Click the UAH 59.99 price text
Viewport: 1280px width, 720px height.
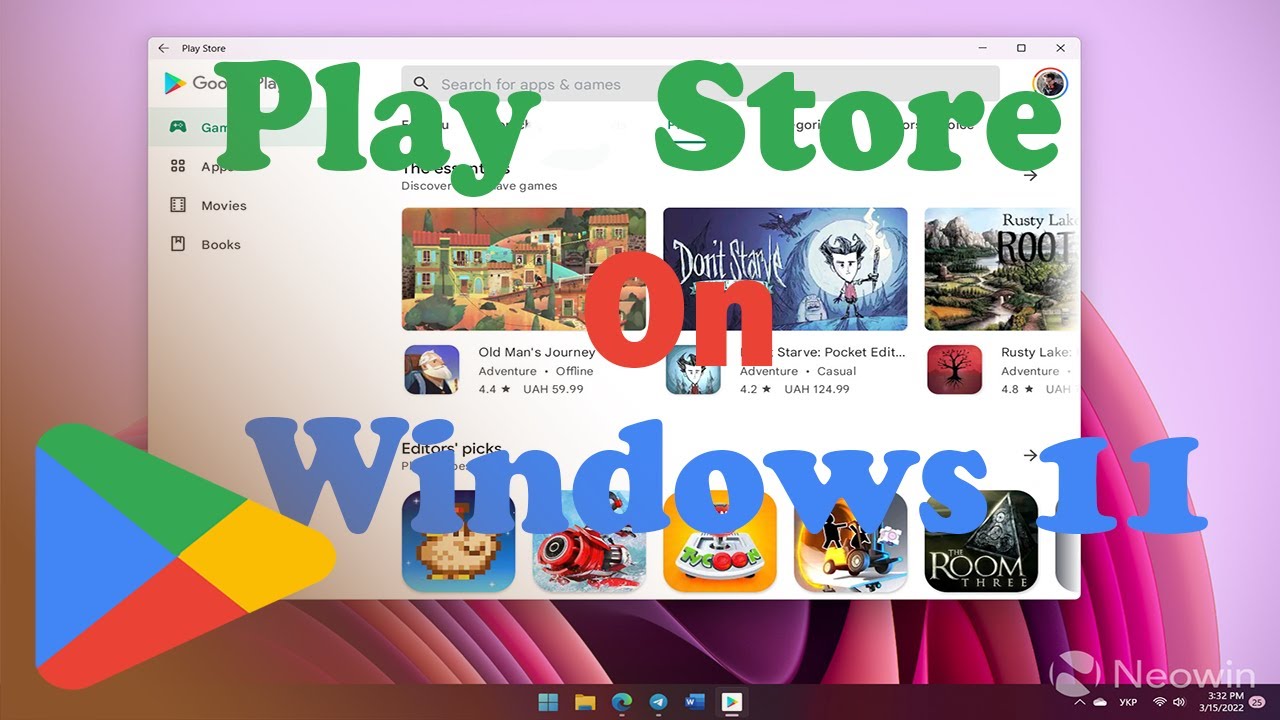tap(553, 389)
